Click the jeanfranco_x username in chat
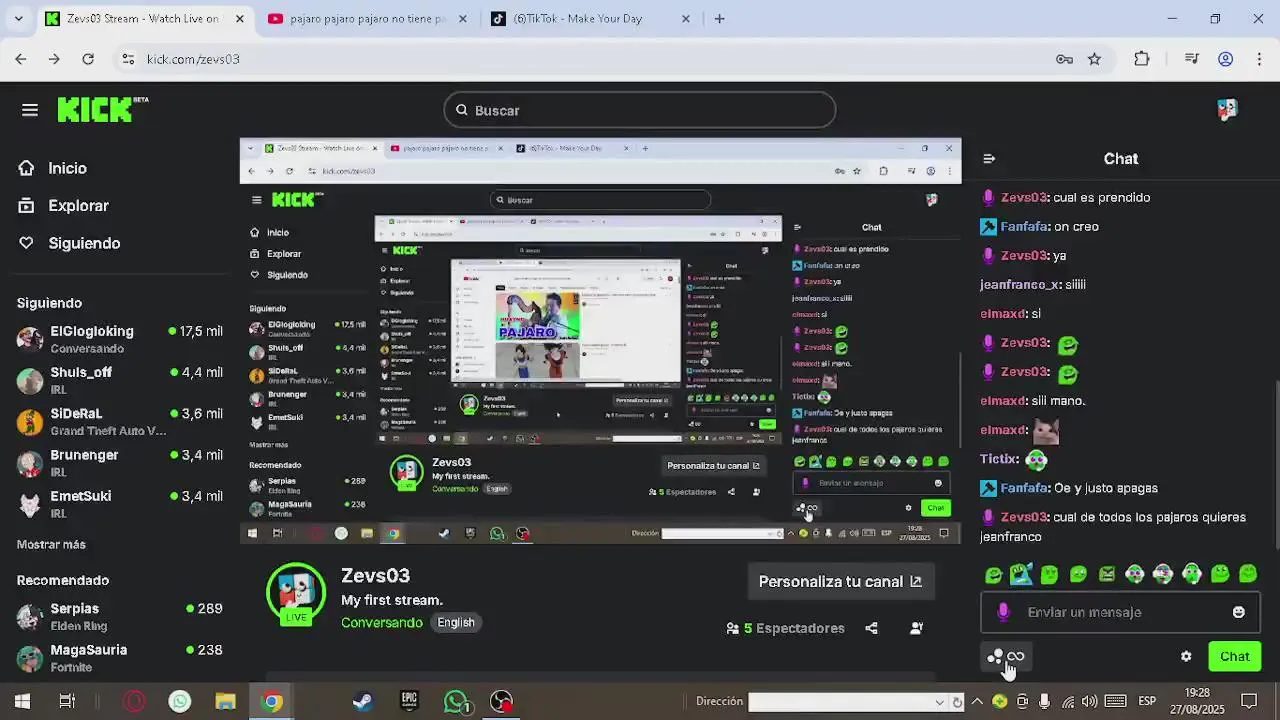 pyautogui.click(x=1020, y=284)
